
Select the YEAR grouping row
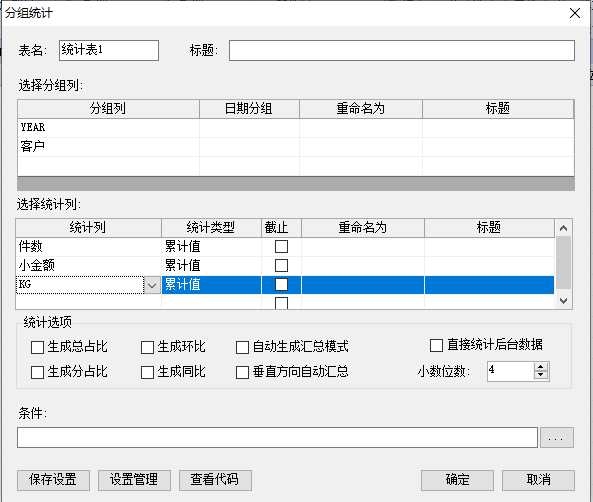pyautogui.click(x=296, y=128)
